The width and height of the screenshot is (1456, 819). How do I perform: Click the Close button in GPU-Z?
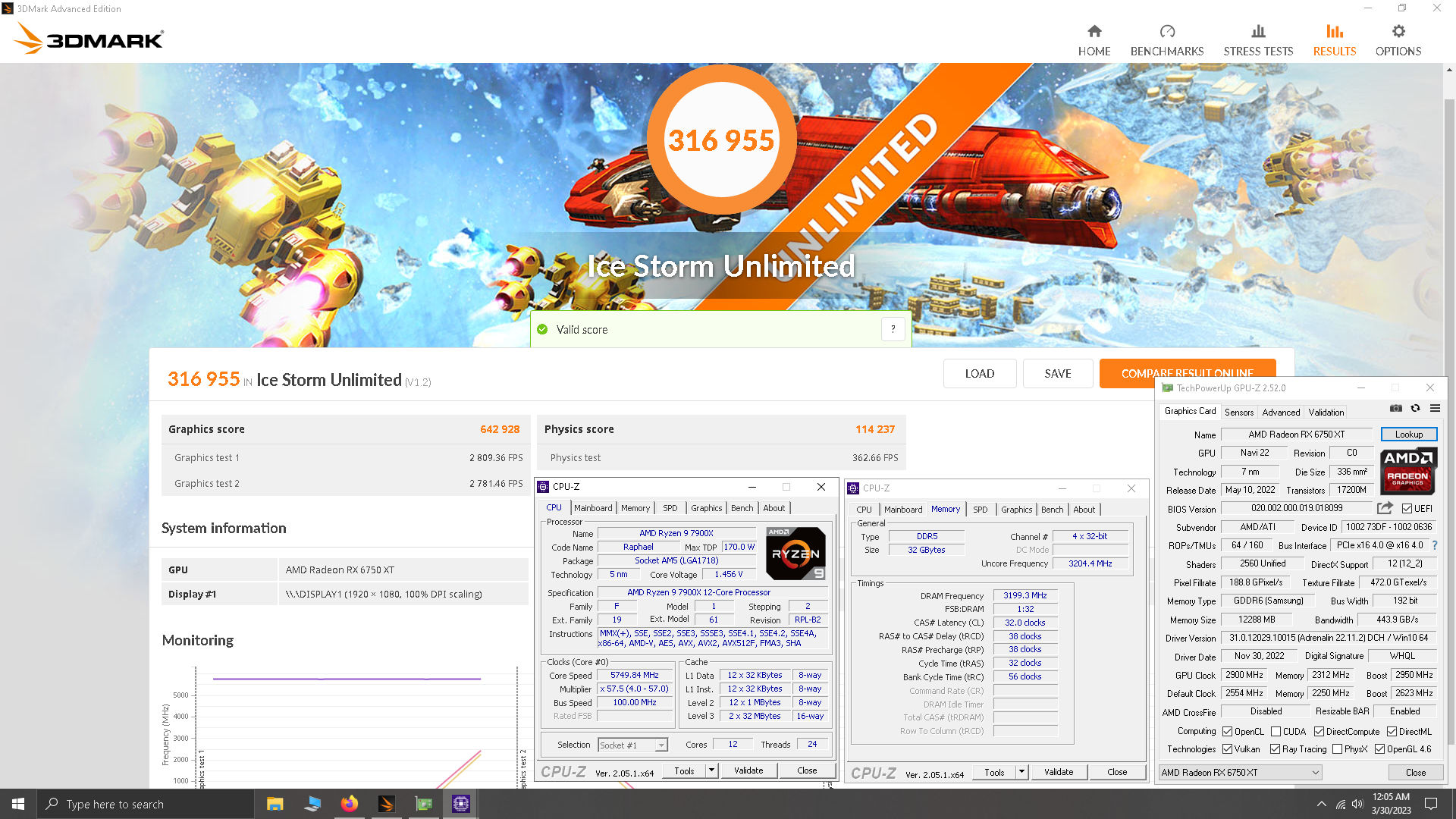pyautogui.click(x=1415, y=772)
